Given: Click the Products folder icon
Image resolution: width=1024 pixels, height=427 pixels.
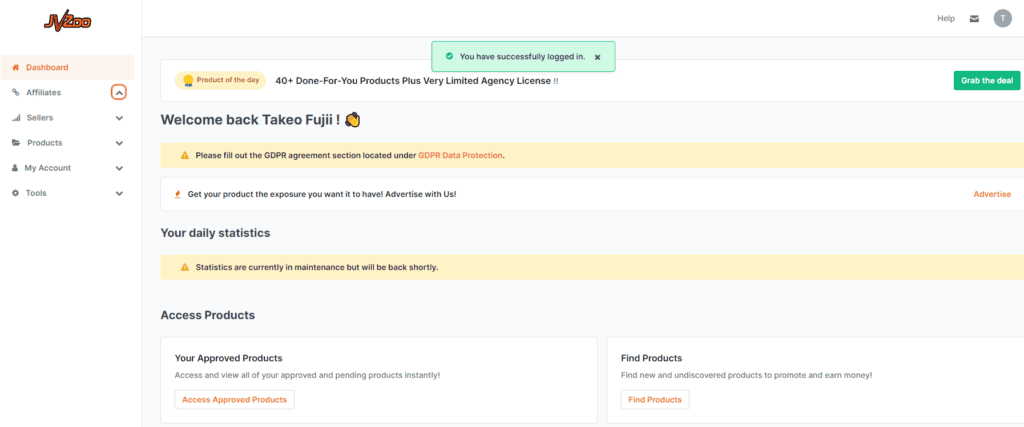Looking at the screenshot, I should [x=16, y=143].
